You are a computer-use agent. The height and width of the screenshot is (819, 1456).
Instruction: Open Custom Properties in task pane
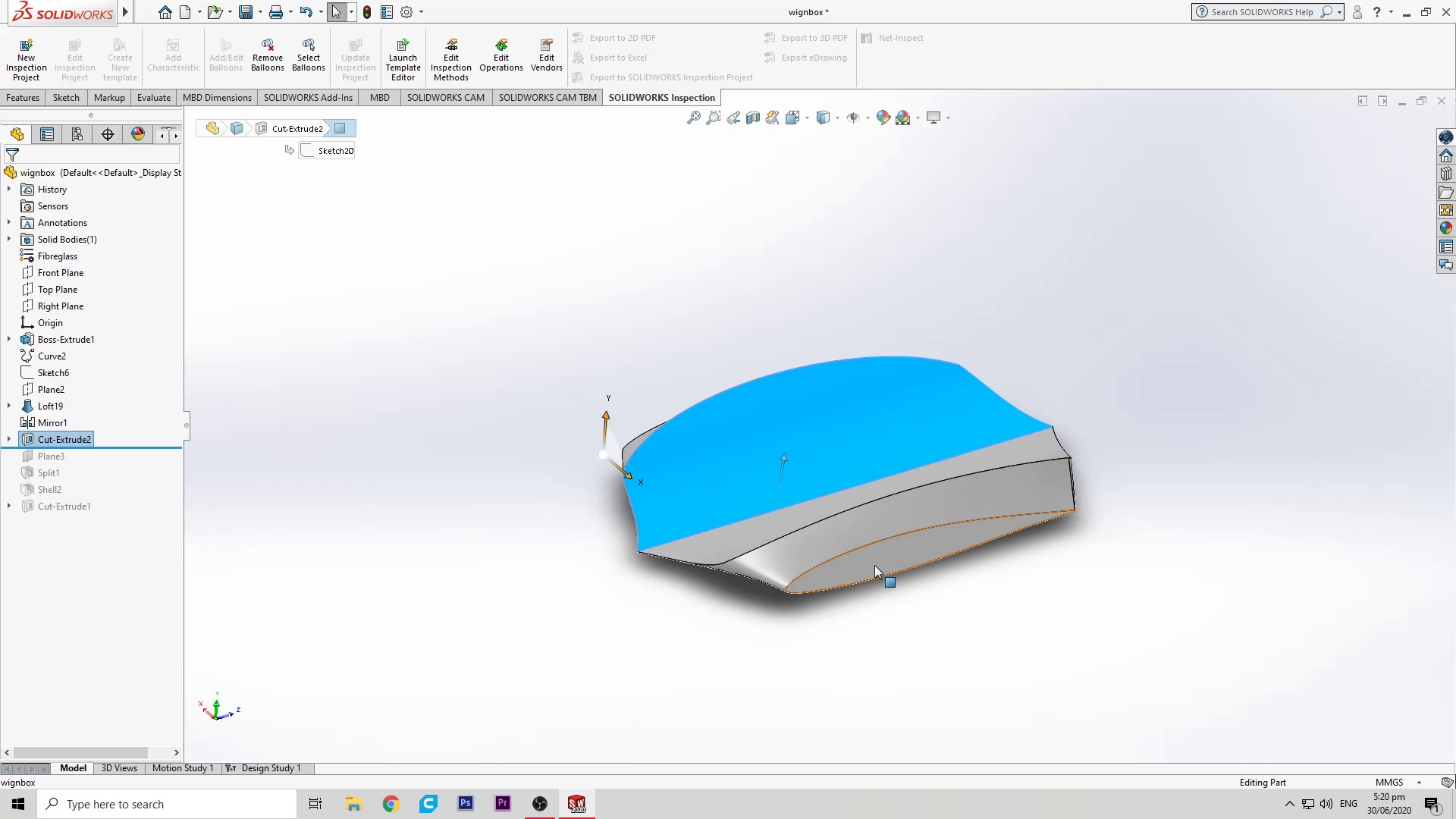(x=1445, y=246)
